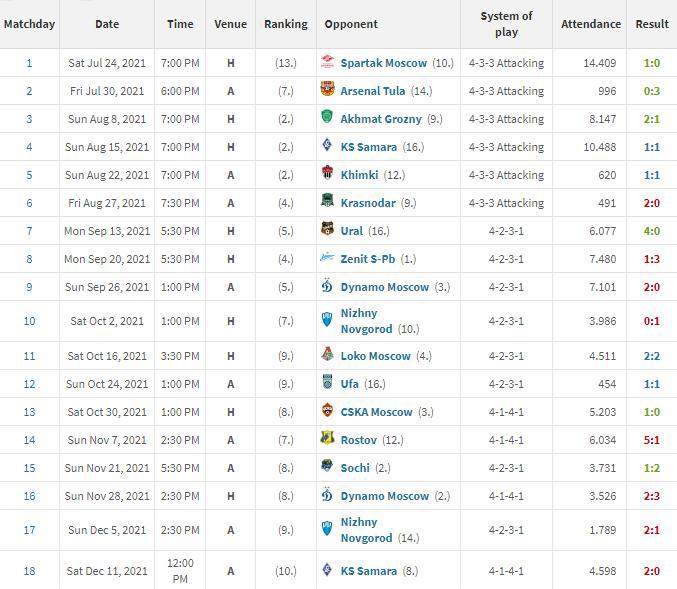Click the Loko Moscow club crest icon
677x589 pixels.
328,356
